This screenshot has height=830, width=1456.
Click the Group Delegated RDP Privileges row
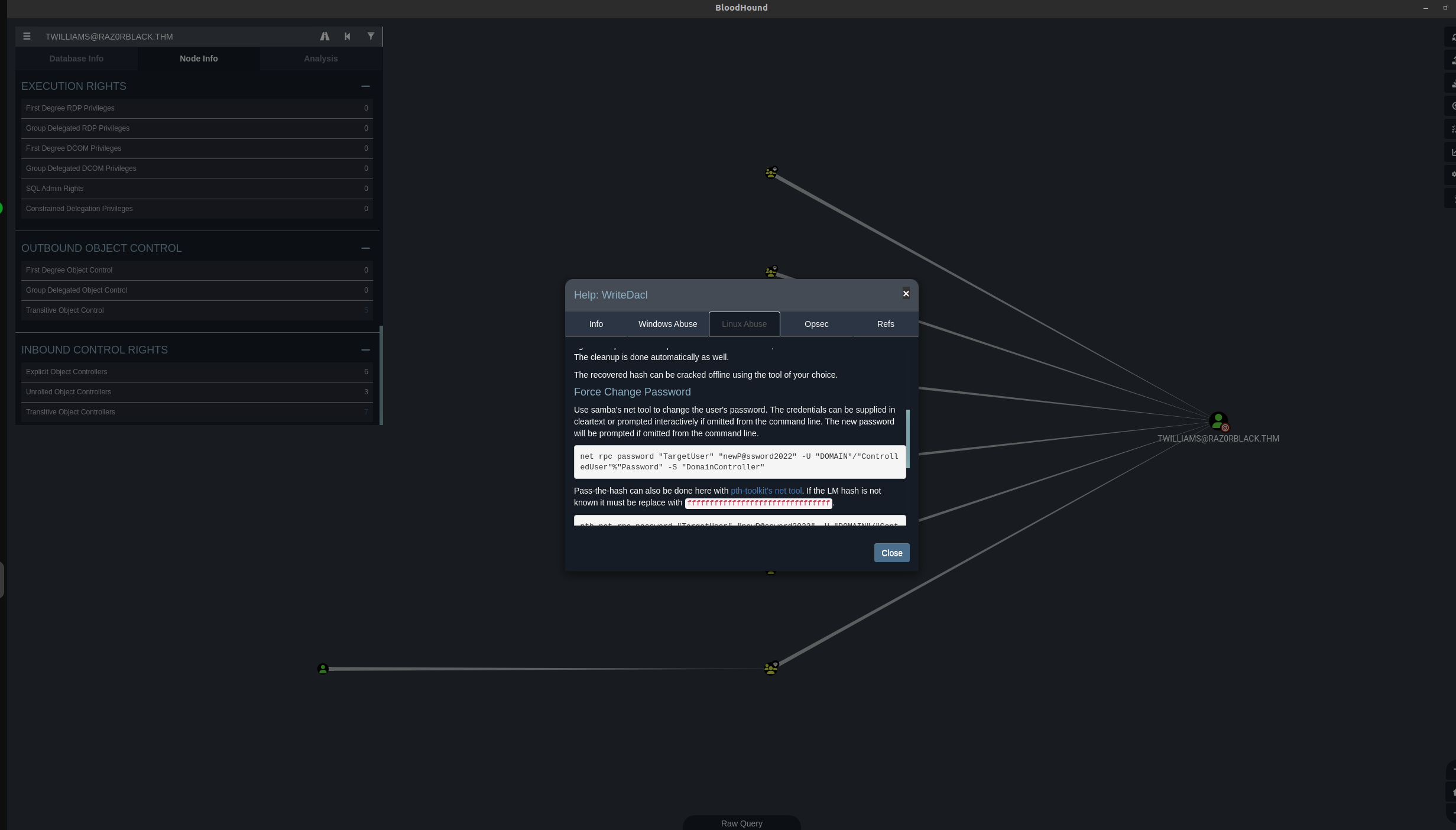(x=197, y=128)
